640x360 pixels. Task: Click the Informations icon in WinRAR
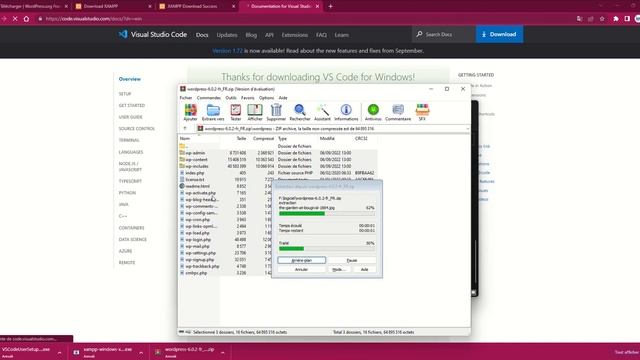346,109
